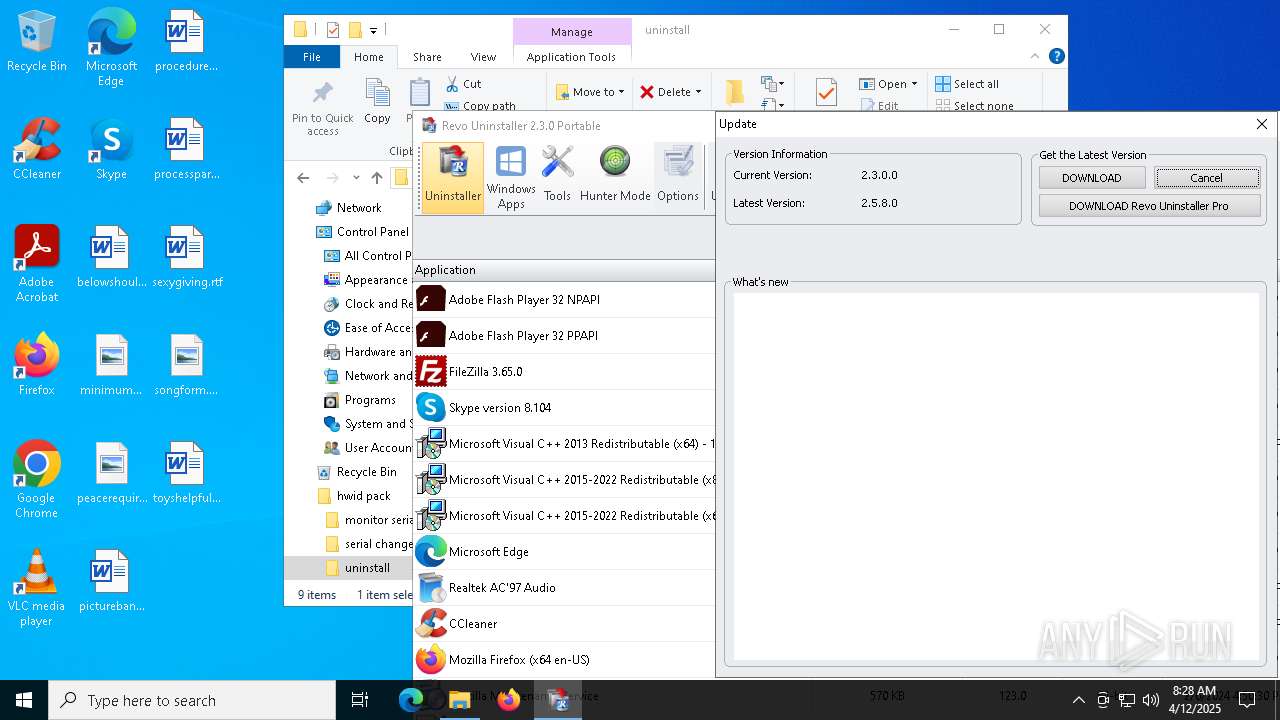Image resolution: width=1280 pixels, height=720 pixels.
Task: Open Explorer help via question mark icon
Action: click(x=1056, y=57)
